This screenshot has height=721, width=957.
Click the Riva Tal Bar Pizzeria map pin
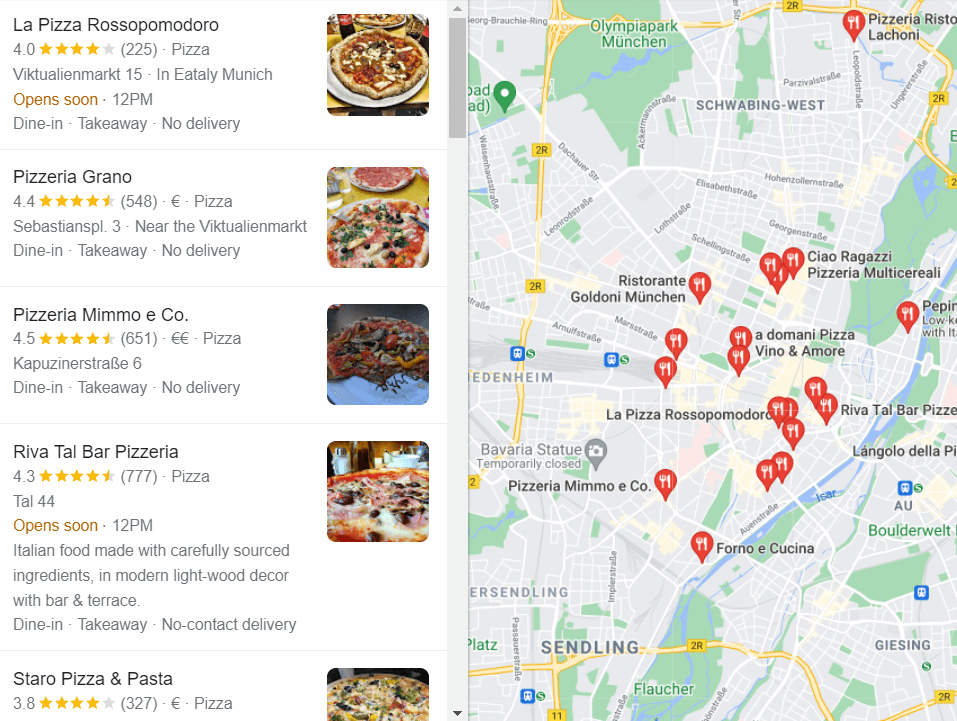[x=826, y=407]
